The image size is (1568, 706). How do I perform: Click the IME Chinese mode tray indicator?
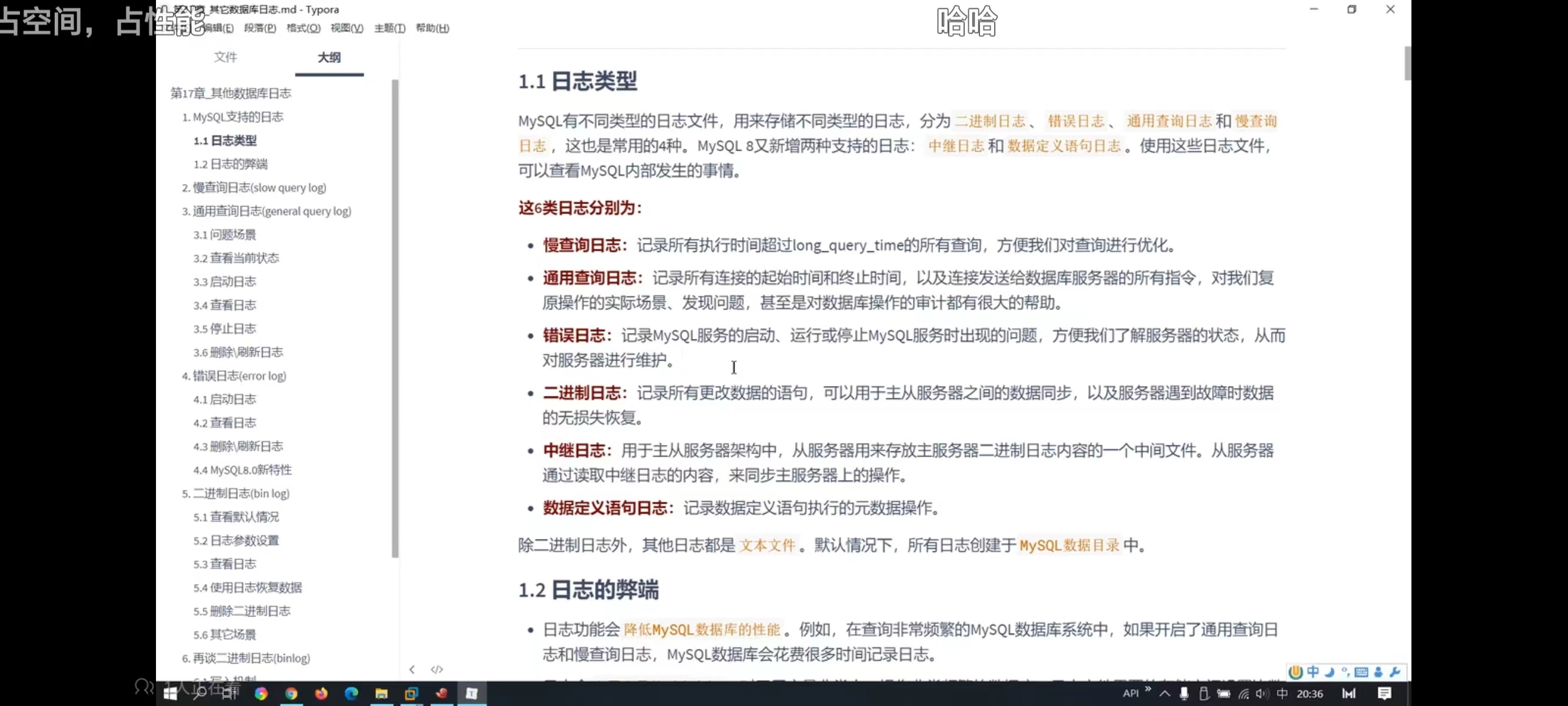coord(1282,693)
